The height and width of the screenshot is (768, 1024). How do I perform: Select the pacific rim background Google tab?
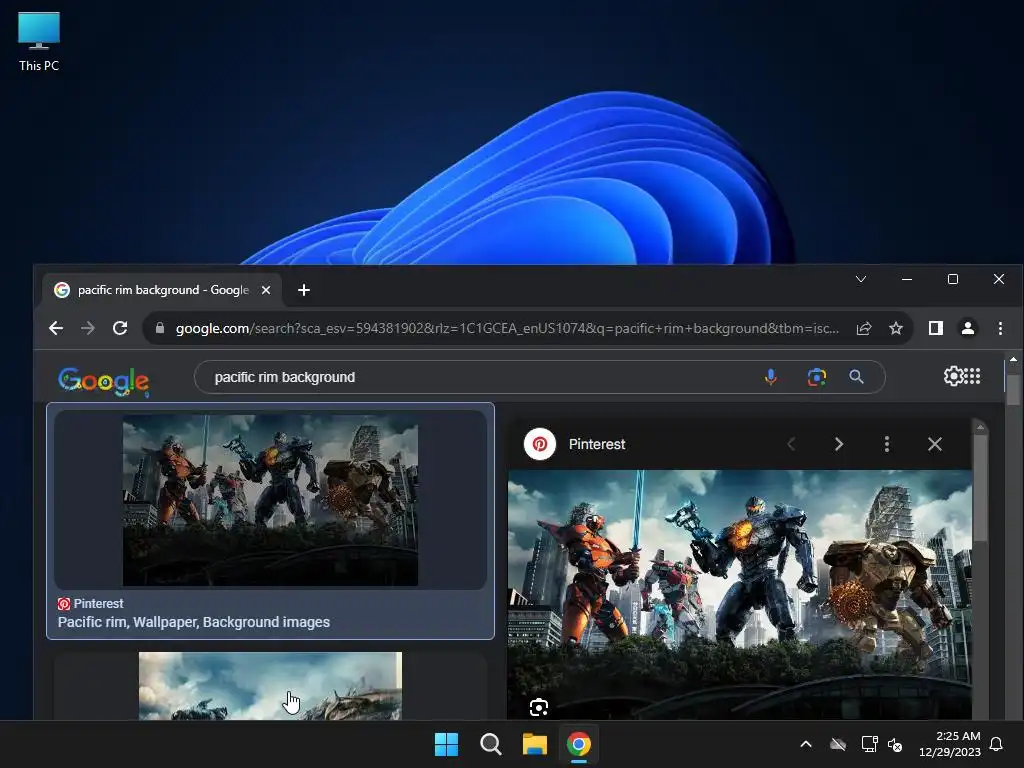click(x=162, y=290)
